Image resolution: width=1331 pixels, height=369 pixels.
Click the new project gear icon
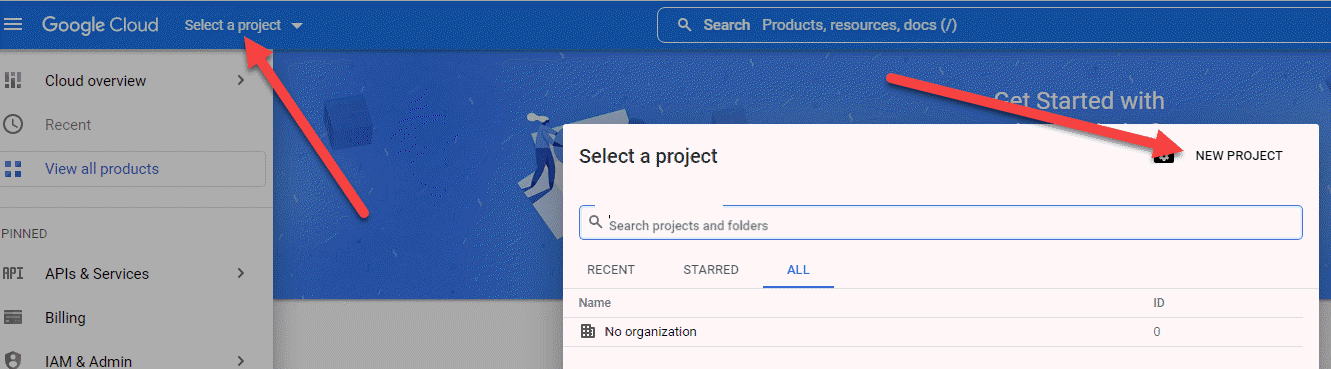[1163, 157]
